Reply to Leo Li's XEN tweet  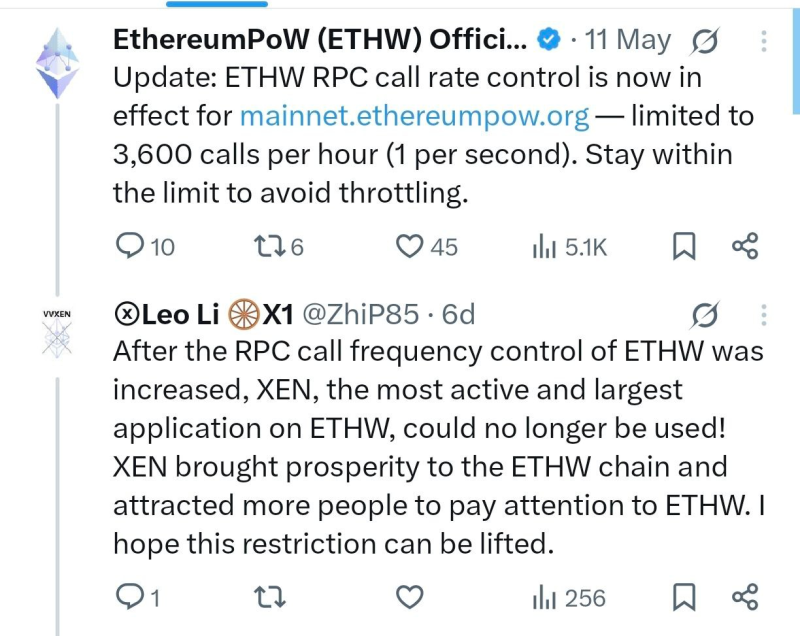pos(138,597)
